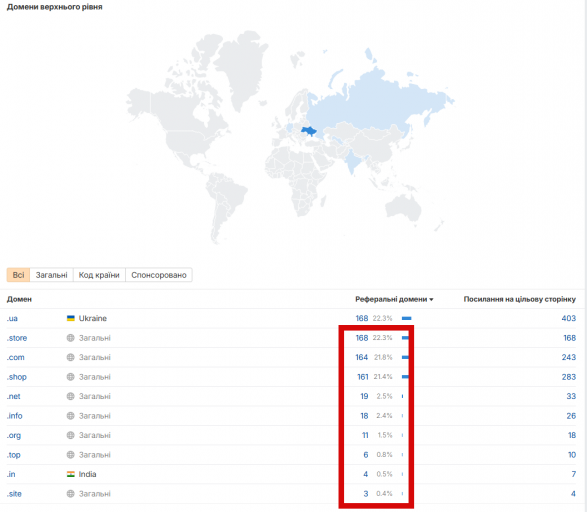This screenshot has height=512, width=587.
Task: Open the .net domain link
Action: pyautogui.click(x=13, y=396)
